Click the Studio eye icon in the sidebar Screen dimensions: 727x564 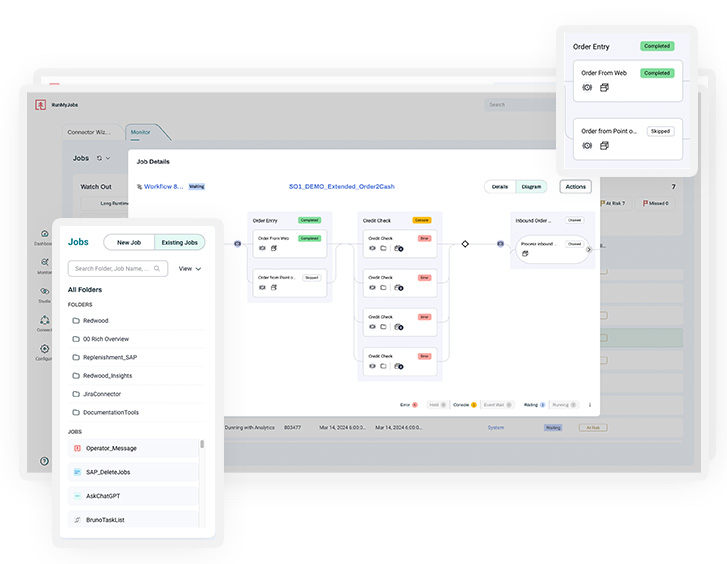44,291
